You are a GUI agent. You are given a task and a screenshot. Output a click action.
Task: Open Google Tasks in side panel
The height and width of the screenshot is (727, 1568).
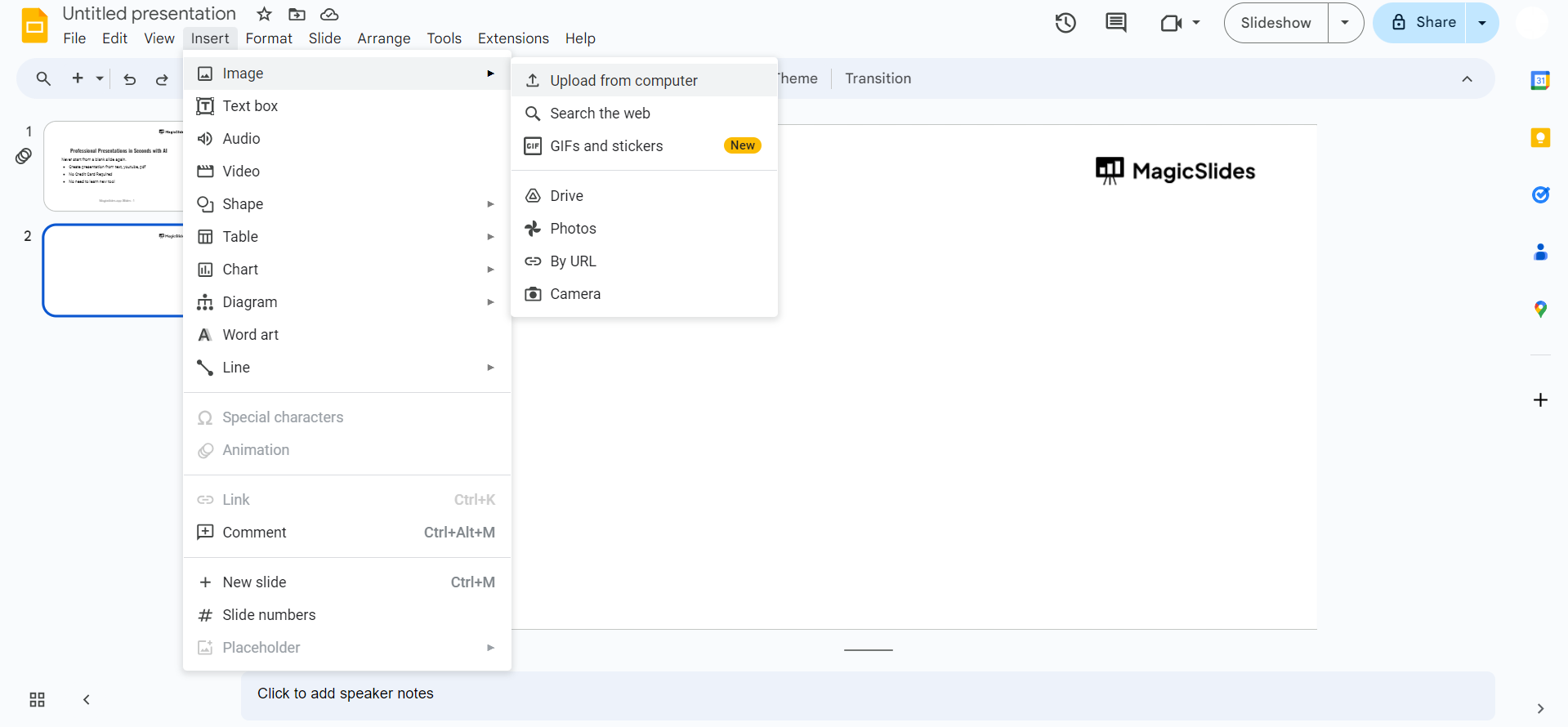[x=1540, y=194]
